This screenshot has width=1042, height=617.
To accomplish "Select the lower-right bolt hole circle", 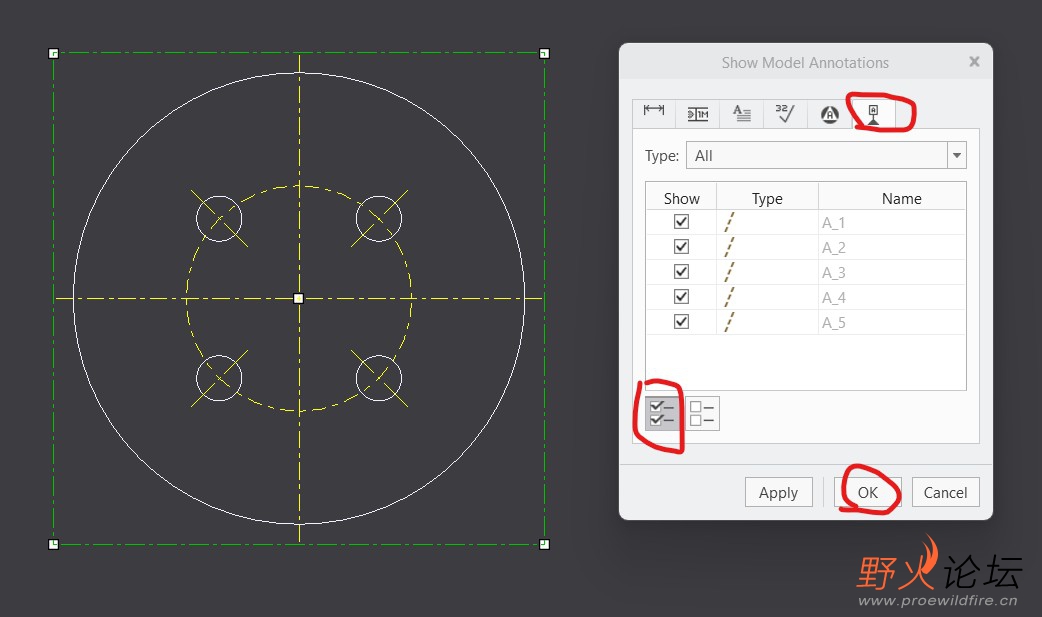I will click(x=379, y=378).
